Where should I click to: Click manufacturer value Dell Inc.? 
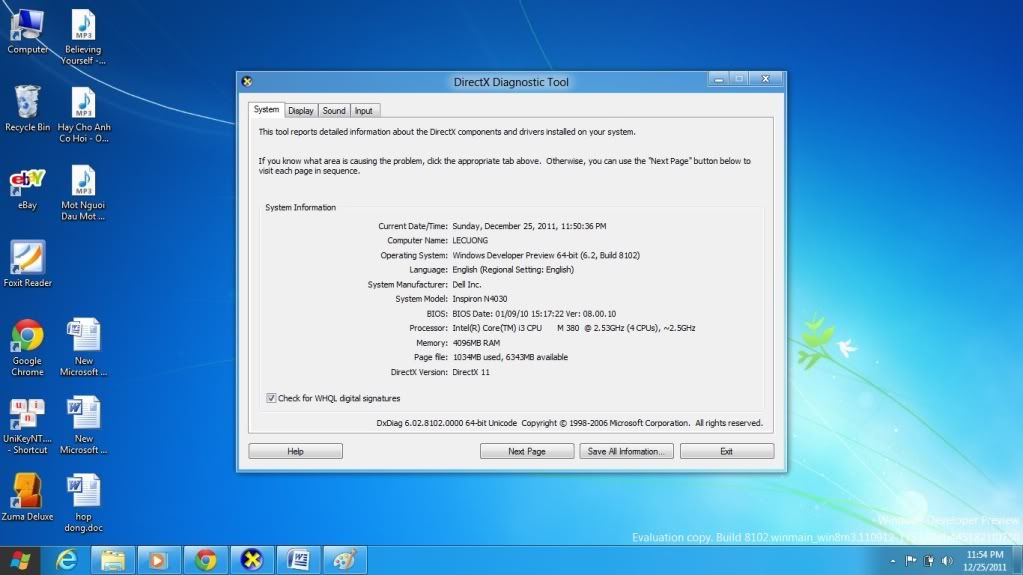click(466, 285)
